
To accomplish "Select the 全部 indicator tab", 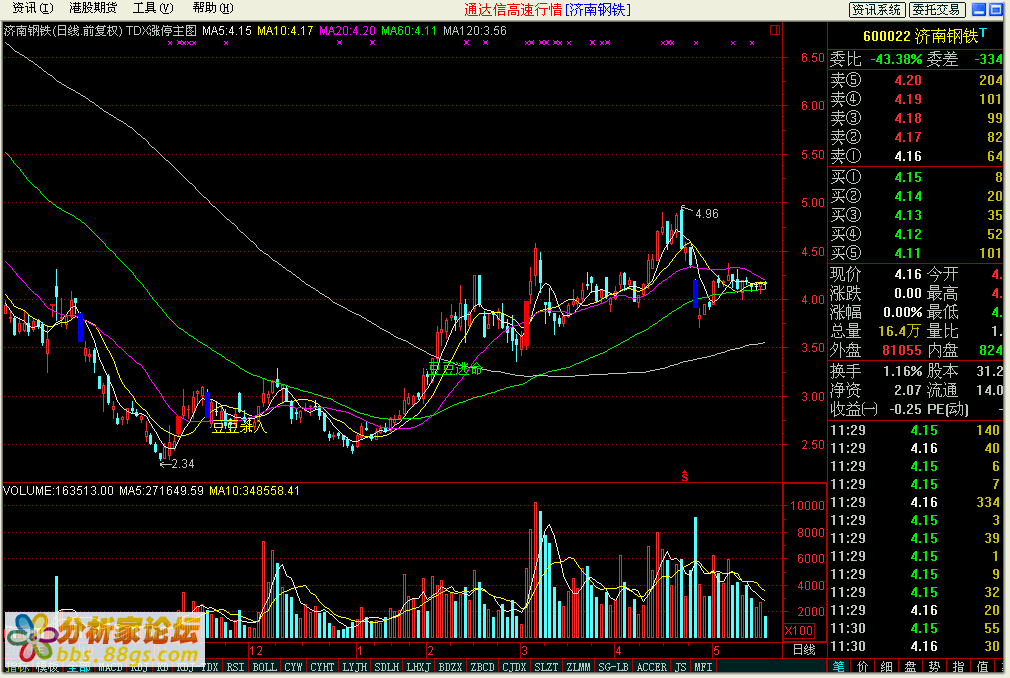I will [x=79, y=667].
